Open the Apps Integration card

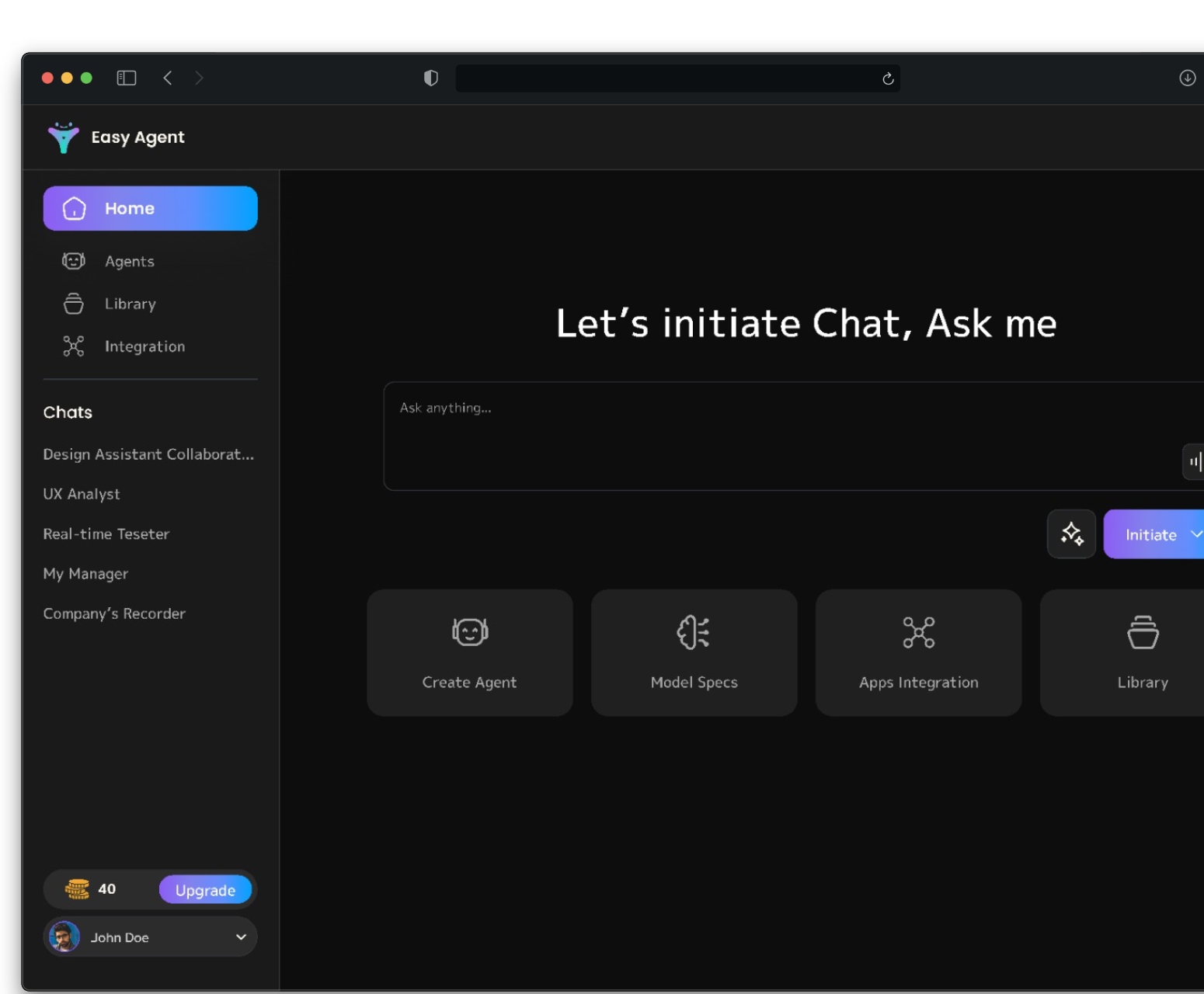(x=918, y=652)
